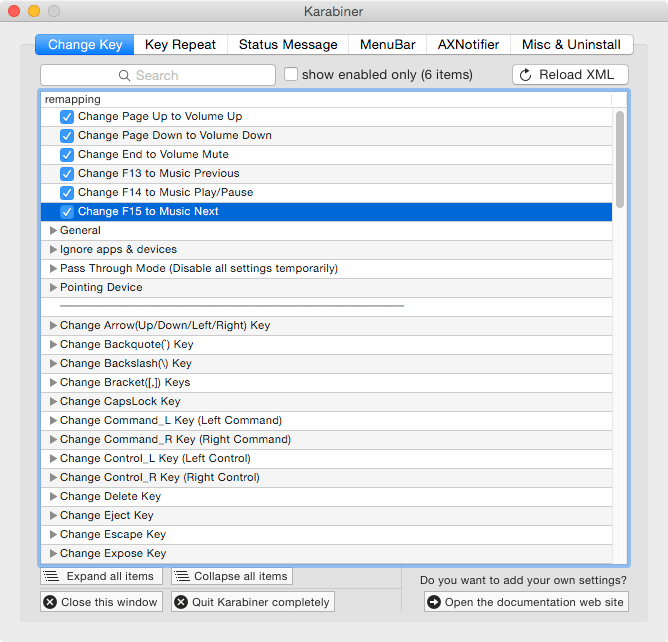Screen dimensions: 668x642
Task: Select the Change F13 to Music Previous row text
Action: tap(158, 173)
